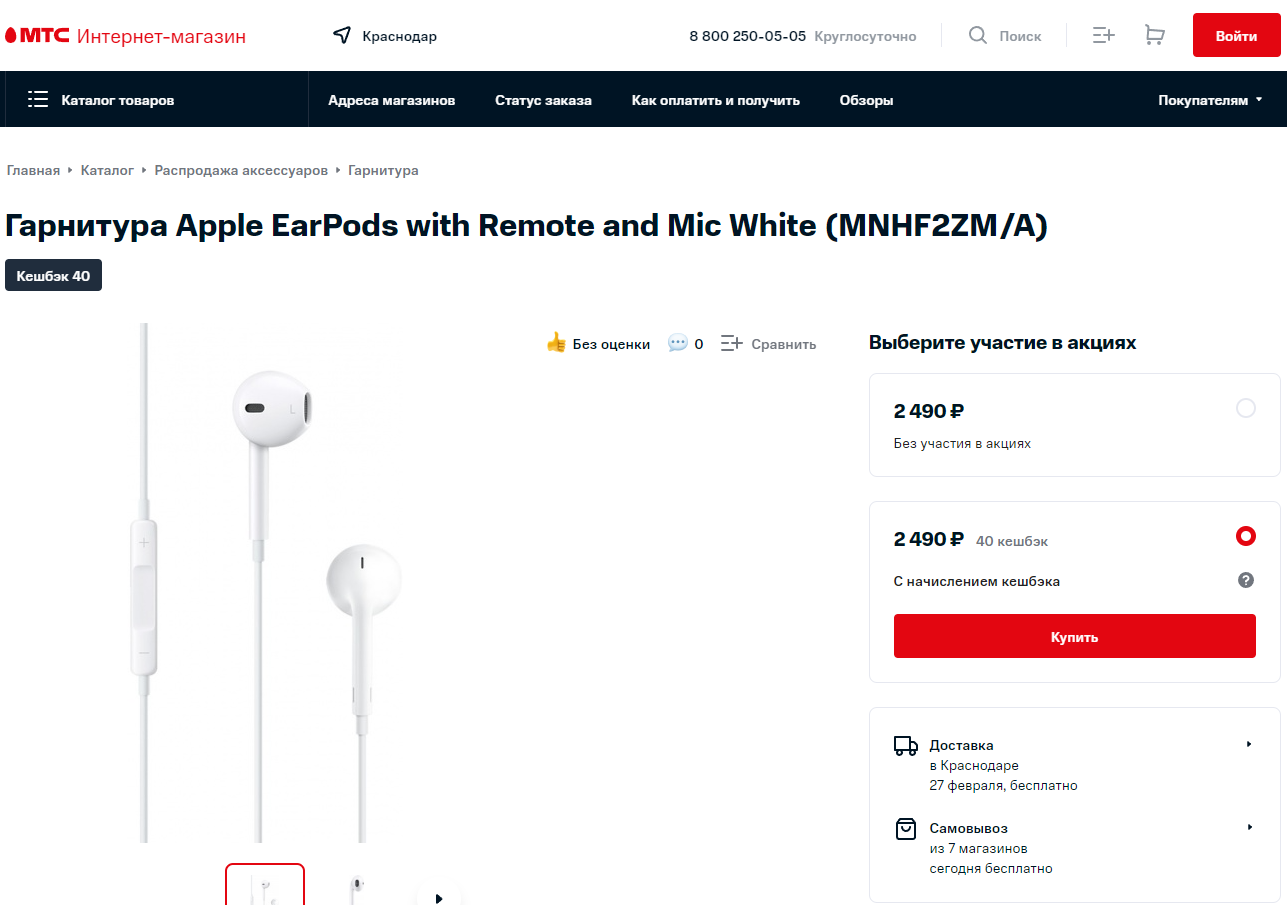This screenshot has width=1287, height=905.
Task: Click the cashback question mark icon
Action: coord(1245,580)
